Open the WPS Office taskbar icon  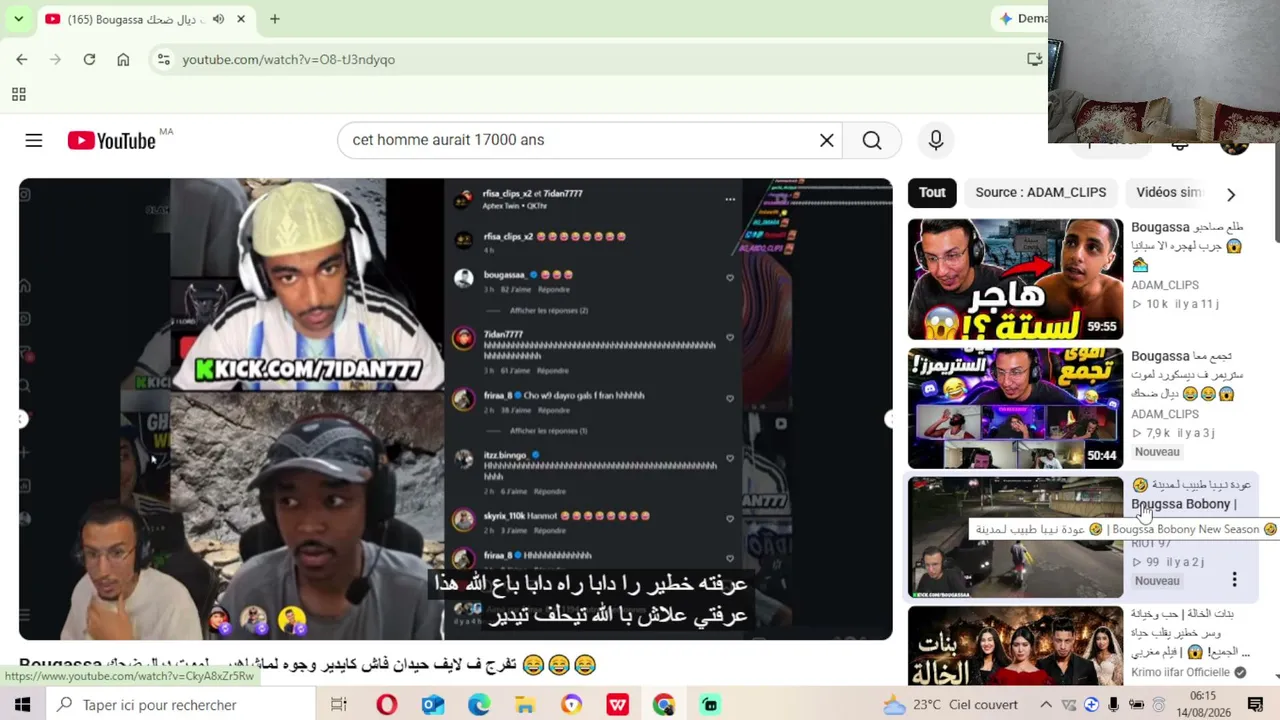618,705
